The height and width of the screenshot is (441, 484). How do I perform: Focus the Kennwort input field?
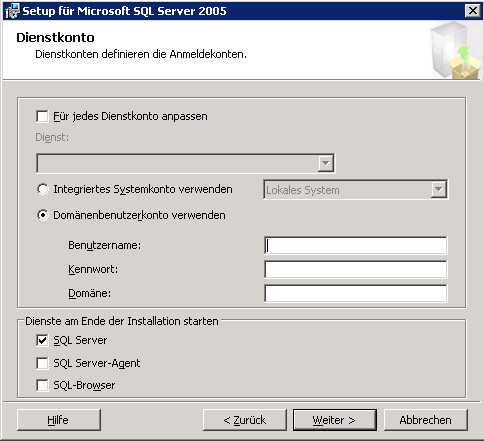click(355, 269)
